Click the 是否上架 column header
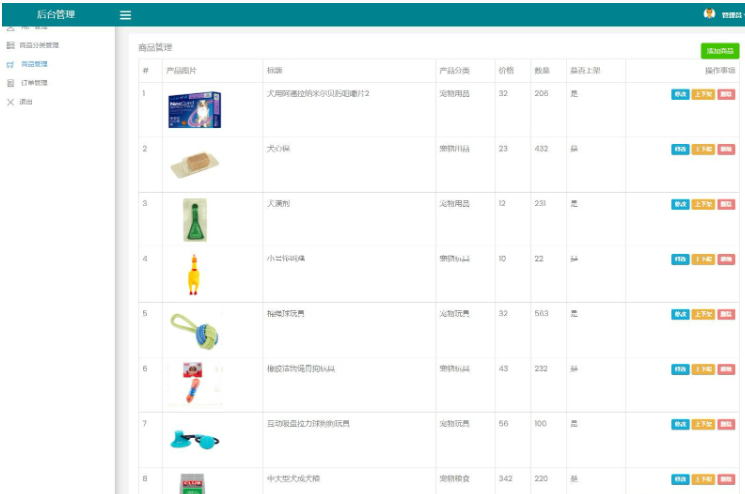Image resolution: width=745 pixels, height=494 pixels. 585,71
